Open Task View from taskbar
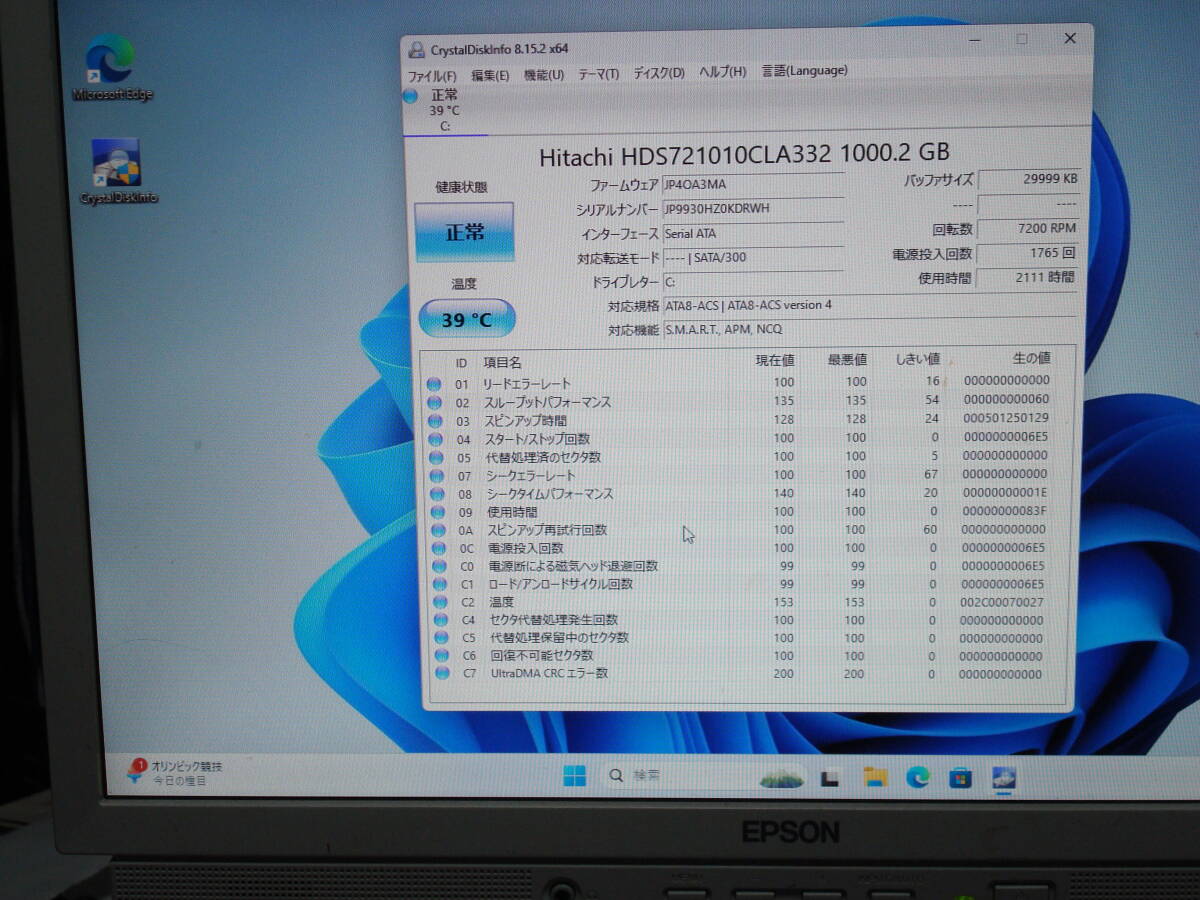This screenshot has height=900, width=1200. coord(829,778)
